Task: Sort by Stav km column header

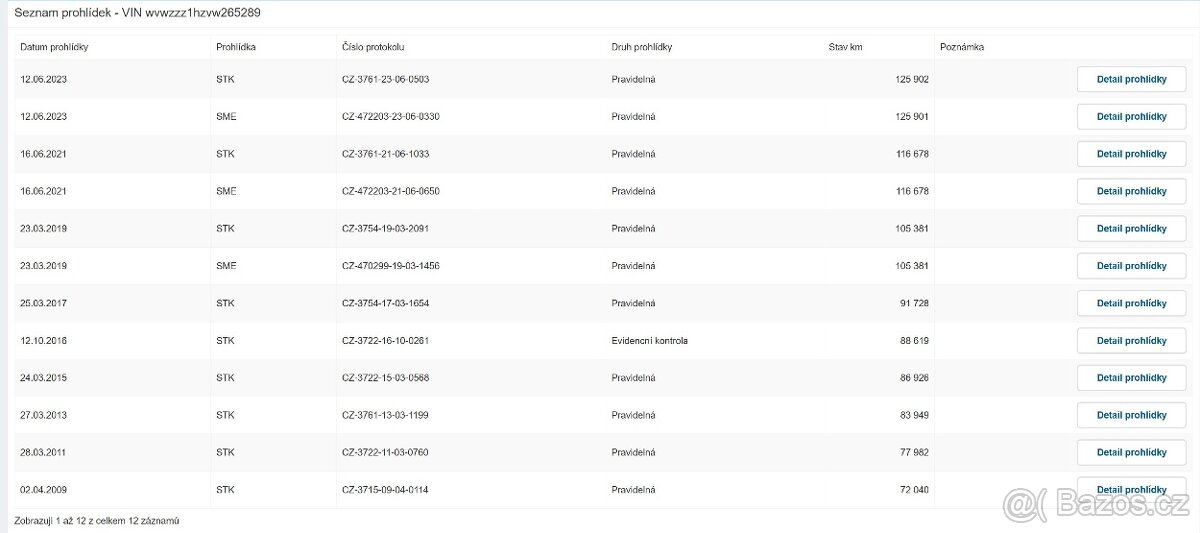Action: tap(846, 47)
